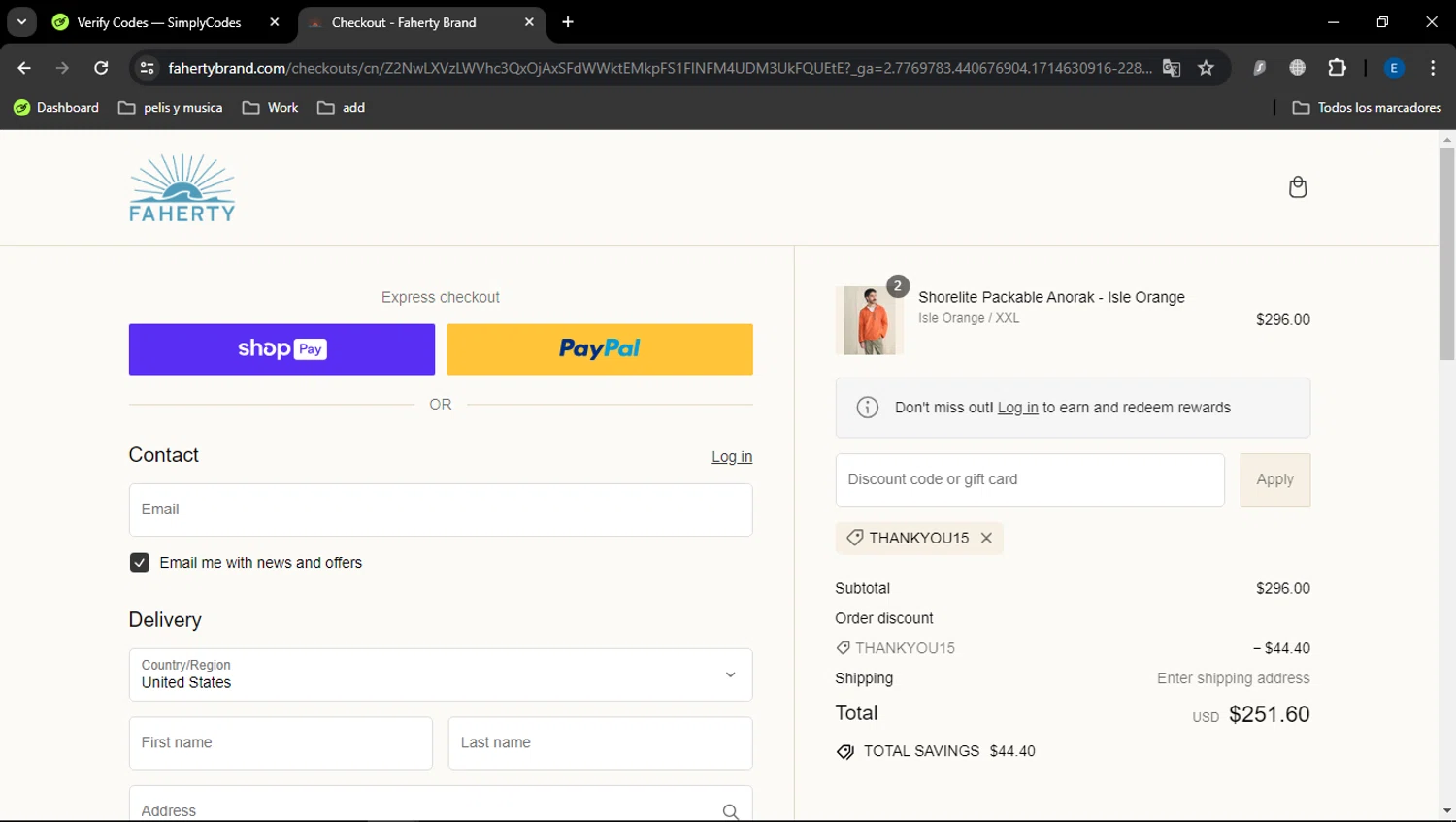Open the browser extensions puzzle icon
Screen dimensions: 1456x822
pyautogui.click(x=1337, y=68)
